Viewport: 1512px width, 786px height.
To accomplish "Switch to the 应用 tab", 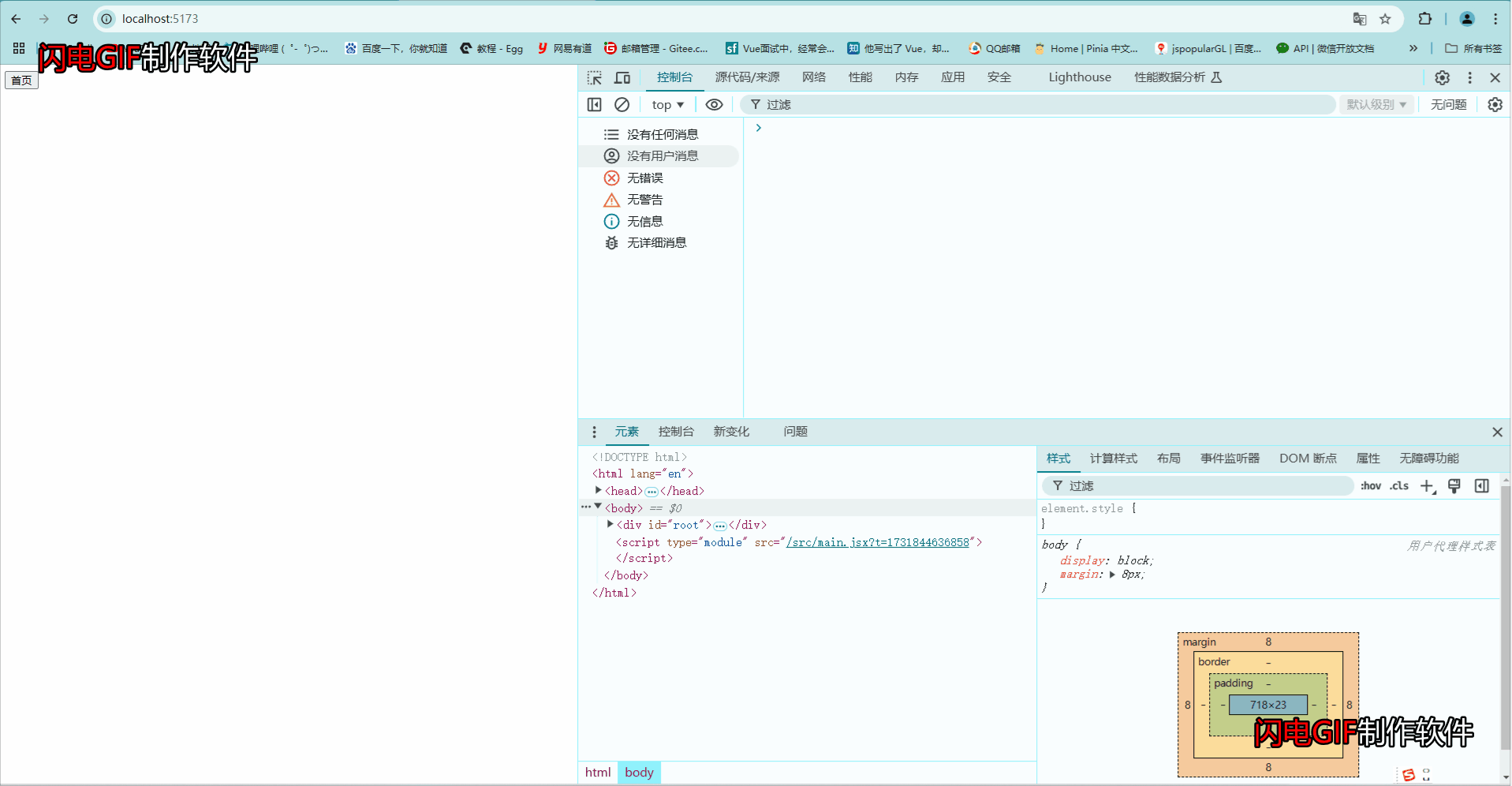I will click(x=953, y=77).
